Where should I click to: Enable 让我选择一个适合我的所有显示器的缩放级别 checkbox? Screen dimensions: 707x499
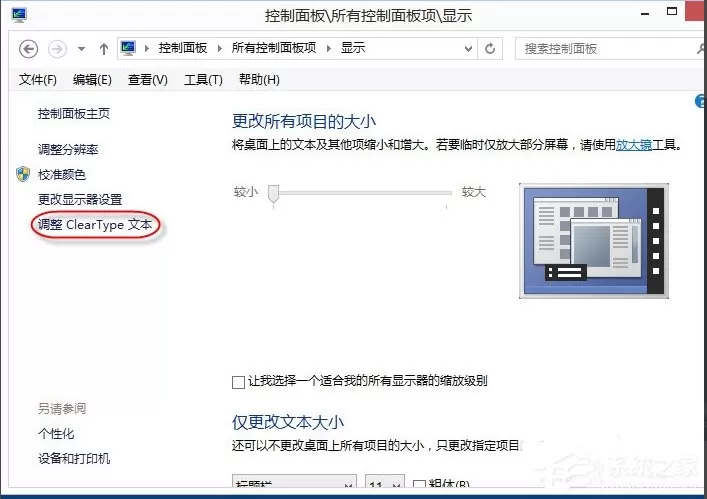238,382
